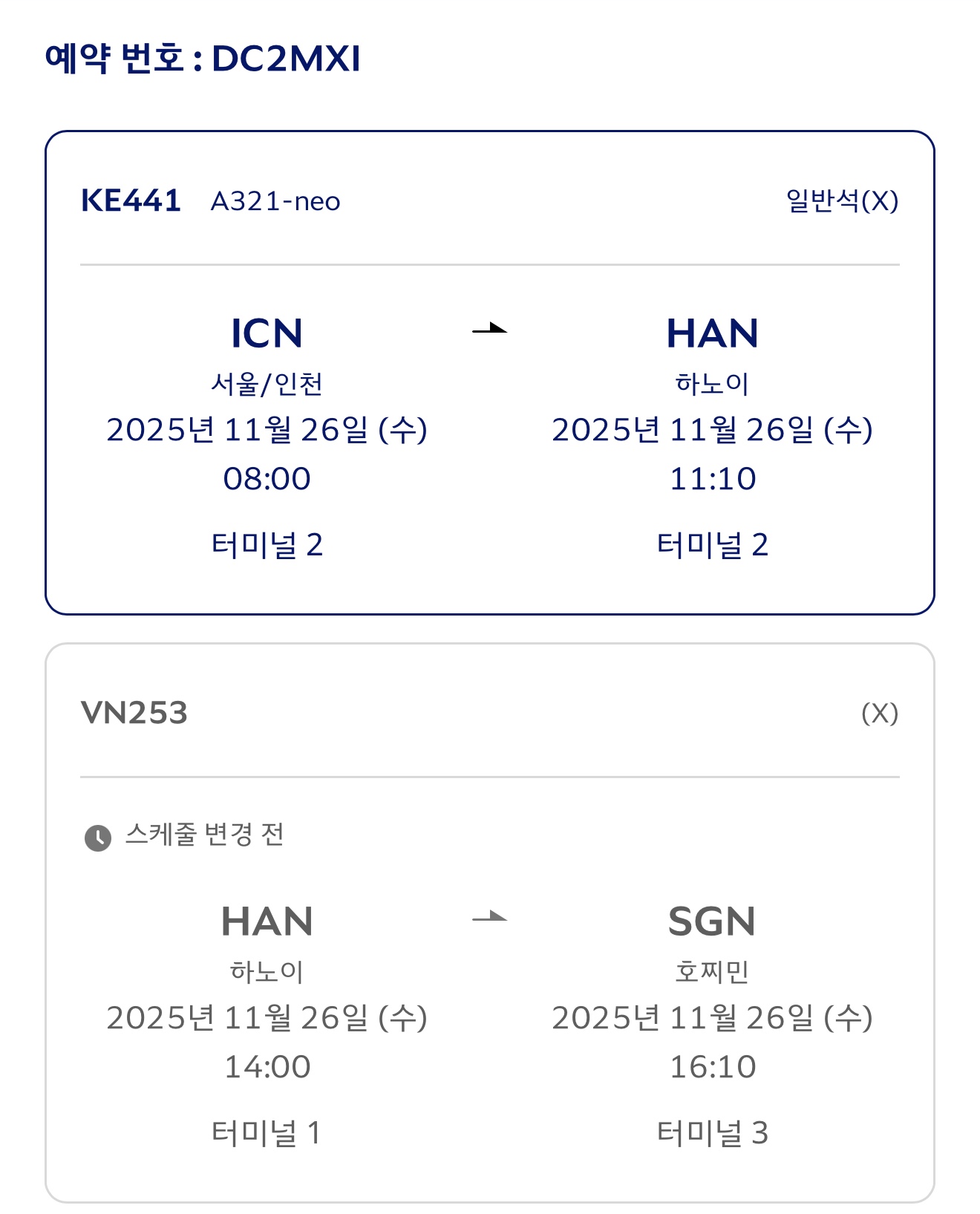
Task: Tap the A321-neo aircraft type
Action: coord(275,201)
